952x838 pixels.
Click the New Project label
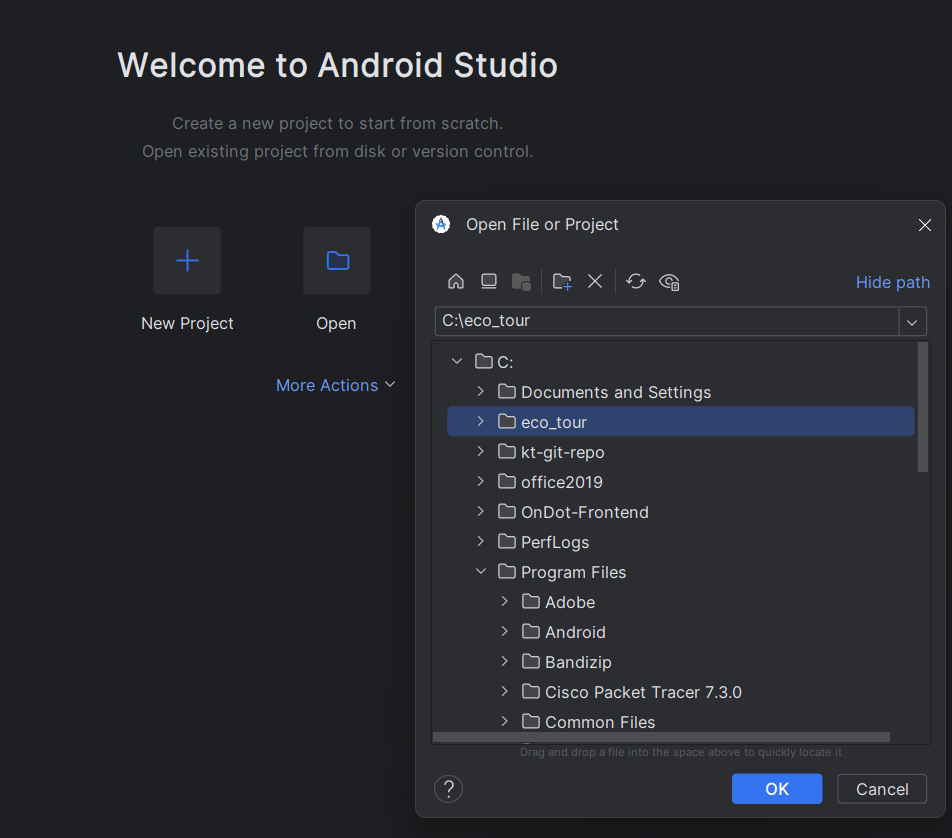point(187,324)
